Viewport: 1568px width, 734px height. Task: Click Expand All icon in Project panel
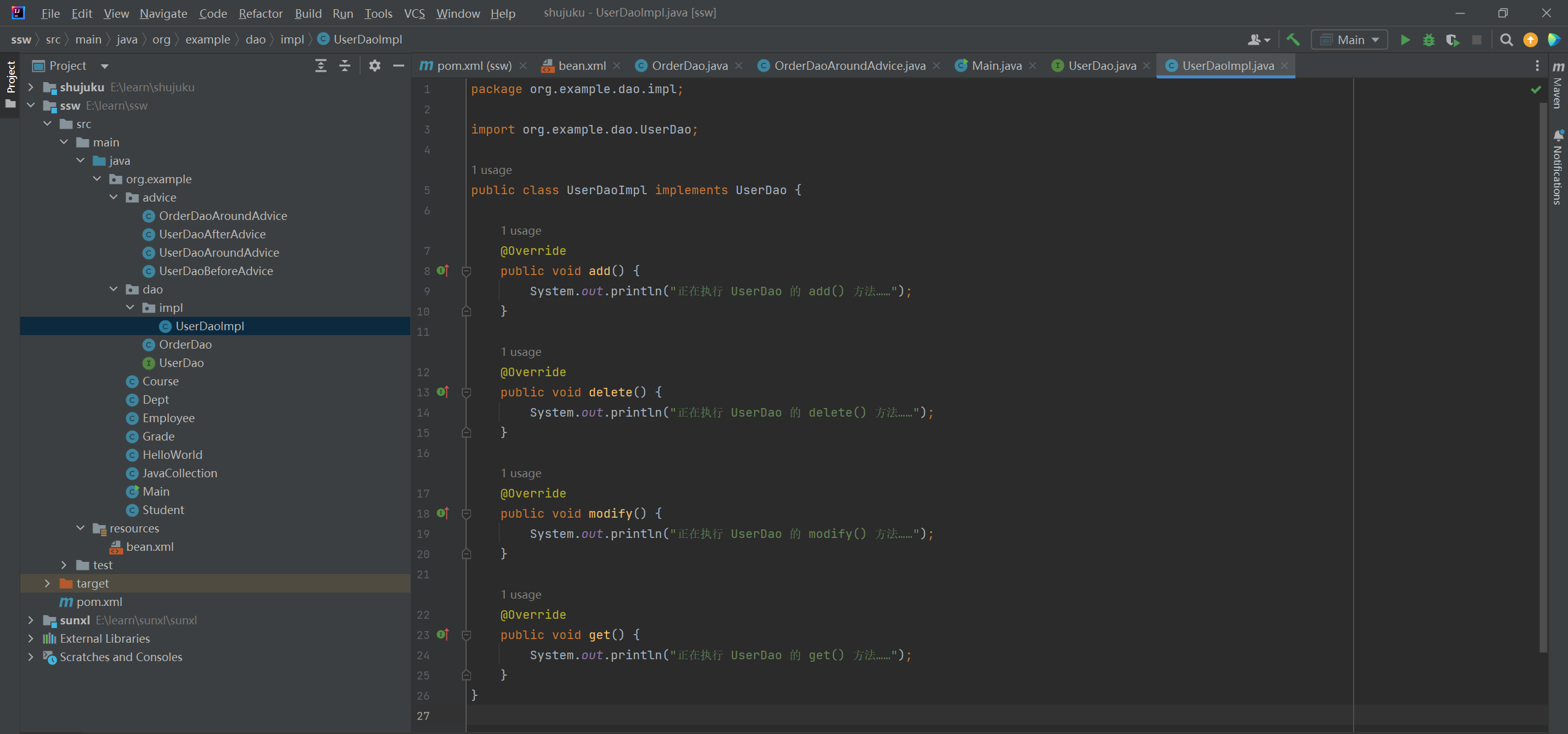321,66
